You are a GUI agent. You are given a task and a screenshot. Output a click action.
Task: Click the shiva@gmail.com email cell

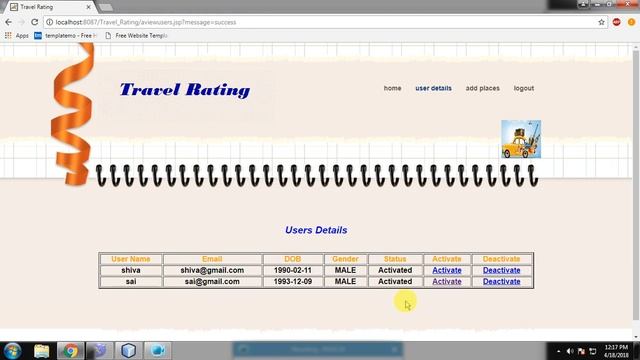[x=212, y=270]
